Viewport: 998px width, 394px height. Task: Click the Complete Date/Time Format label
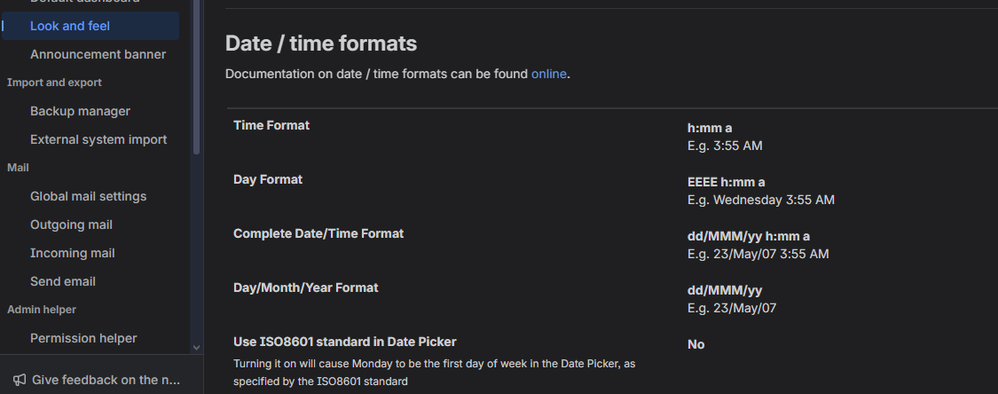(x=318, y=234)
